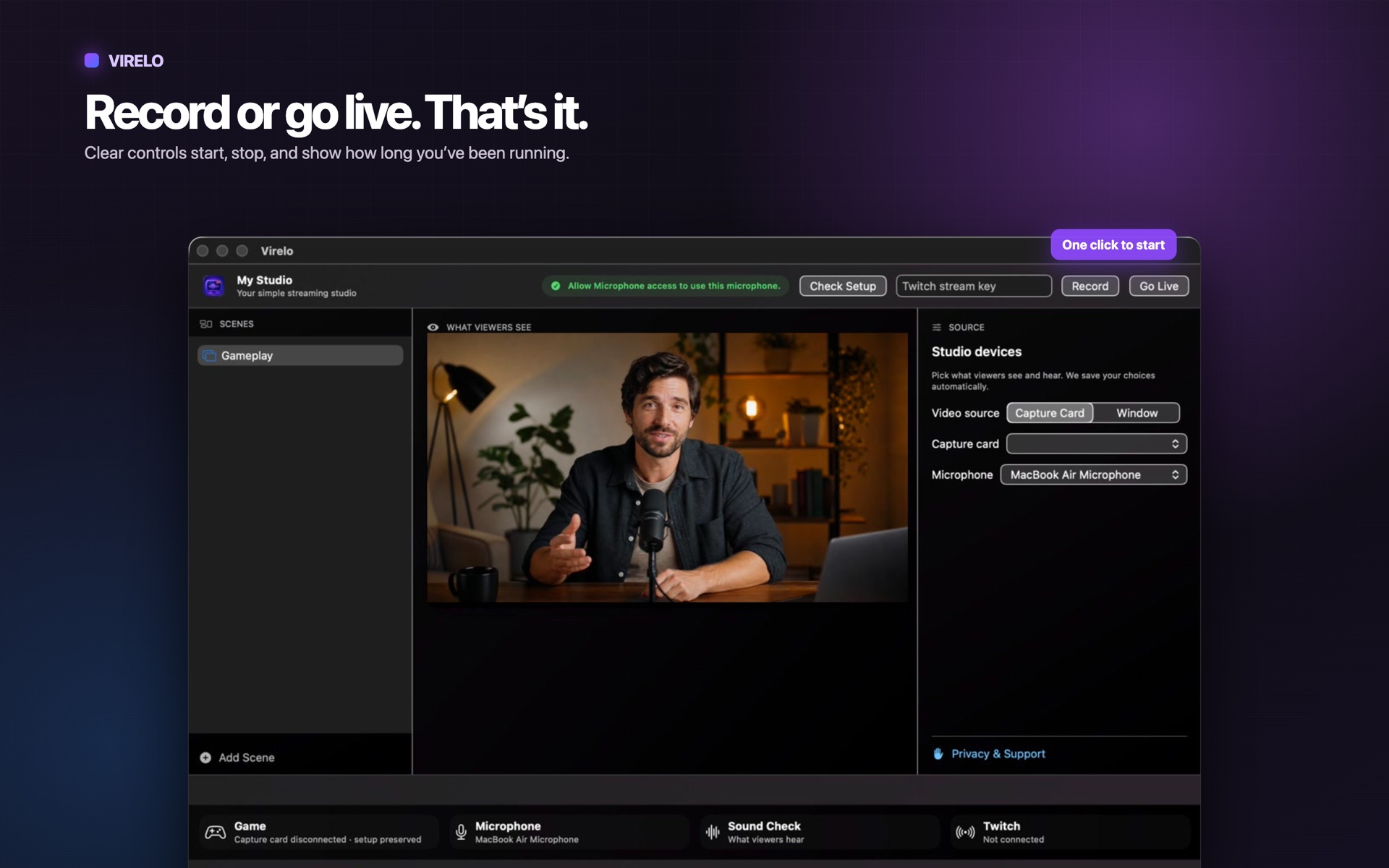Click the Check Setup button
The height and width of the screenshot is (868, 1389).
tap(843, 286)
